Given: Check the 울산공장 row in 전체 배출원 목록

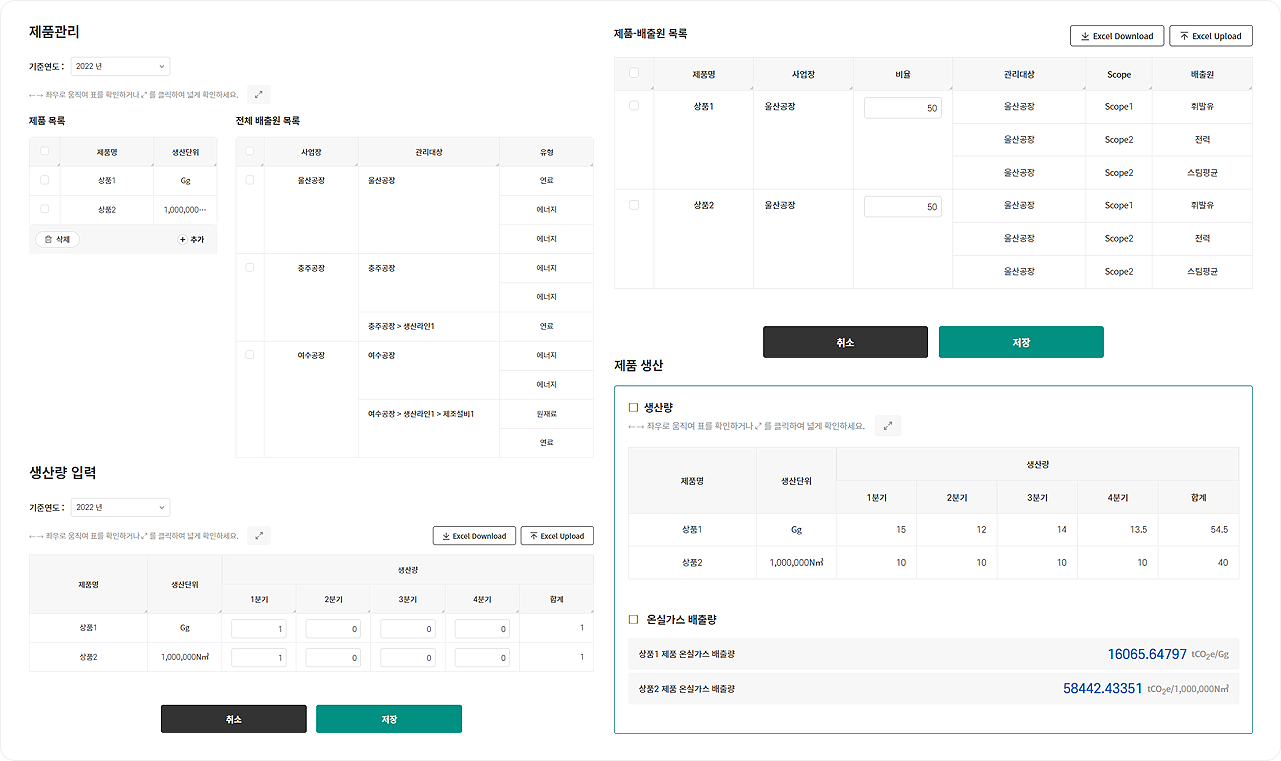Looking at the screenshot, I should tap(250, 180).
